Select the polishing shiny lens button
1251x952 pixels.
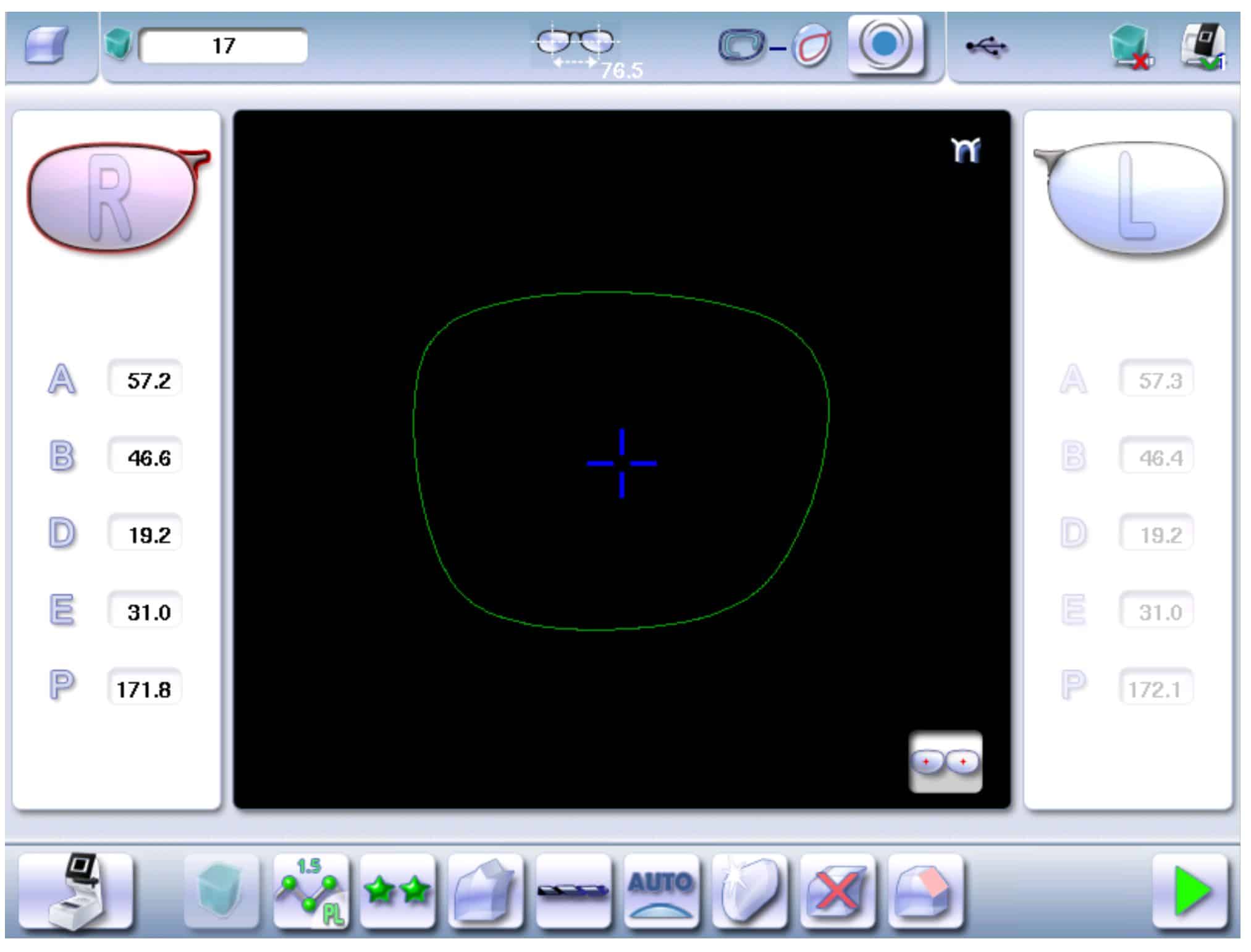pos(749,890)
